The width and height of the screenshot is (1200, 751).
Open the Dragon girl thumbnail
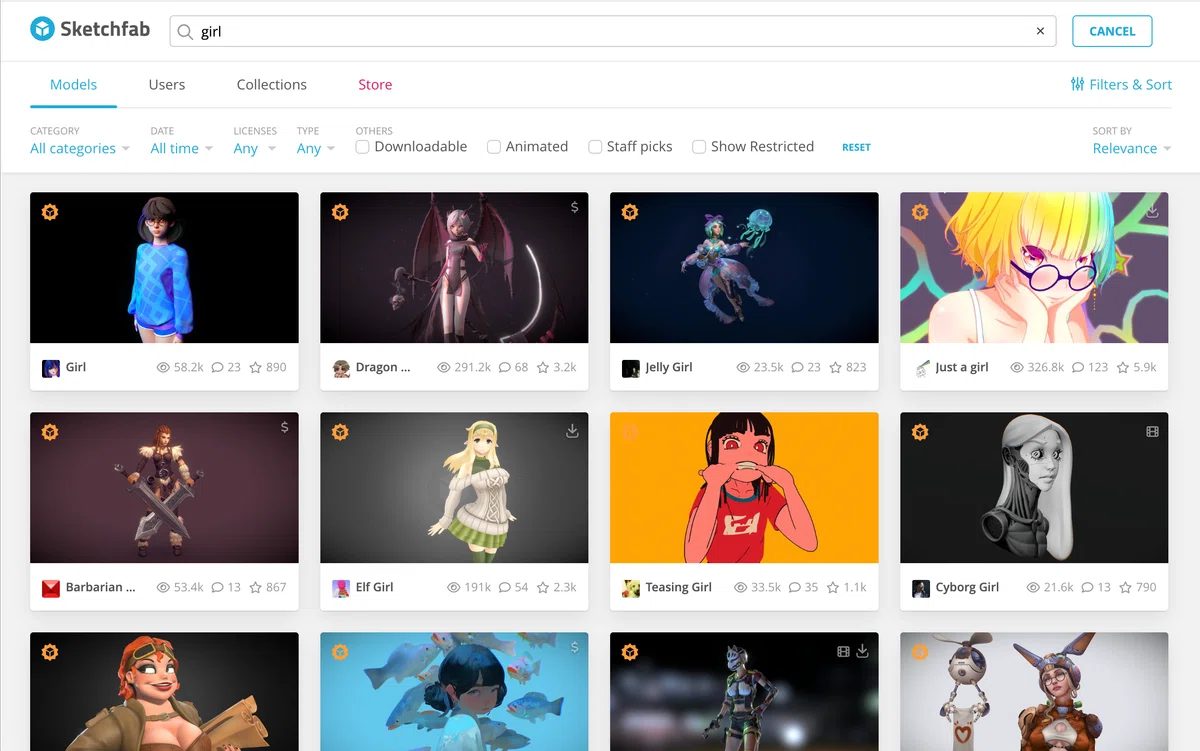point(454,268)
